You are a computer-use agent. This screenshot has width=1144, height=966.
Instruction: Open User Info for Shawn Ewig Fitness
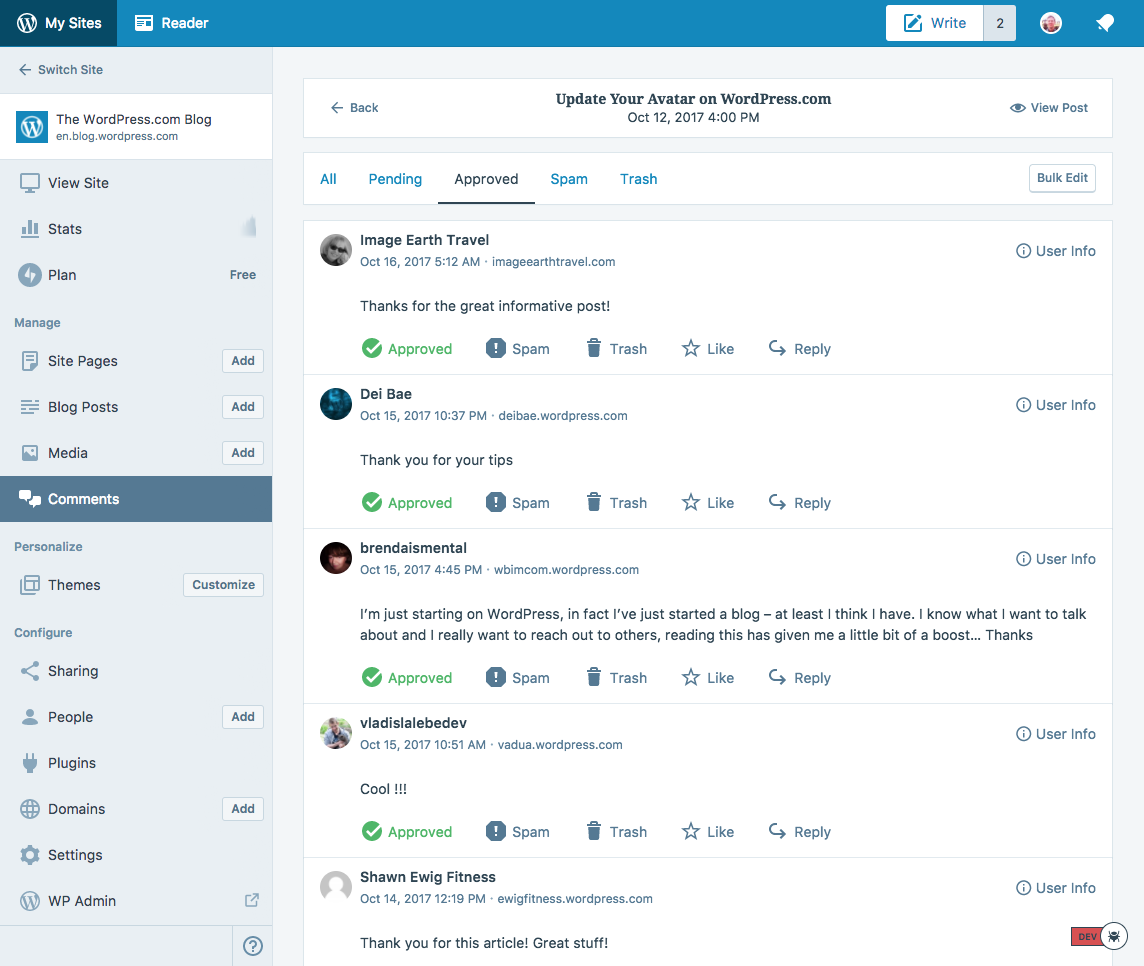1056,888
